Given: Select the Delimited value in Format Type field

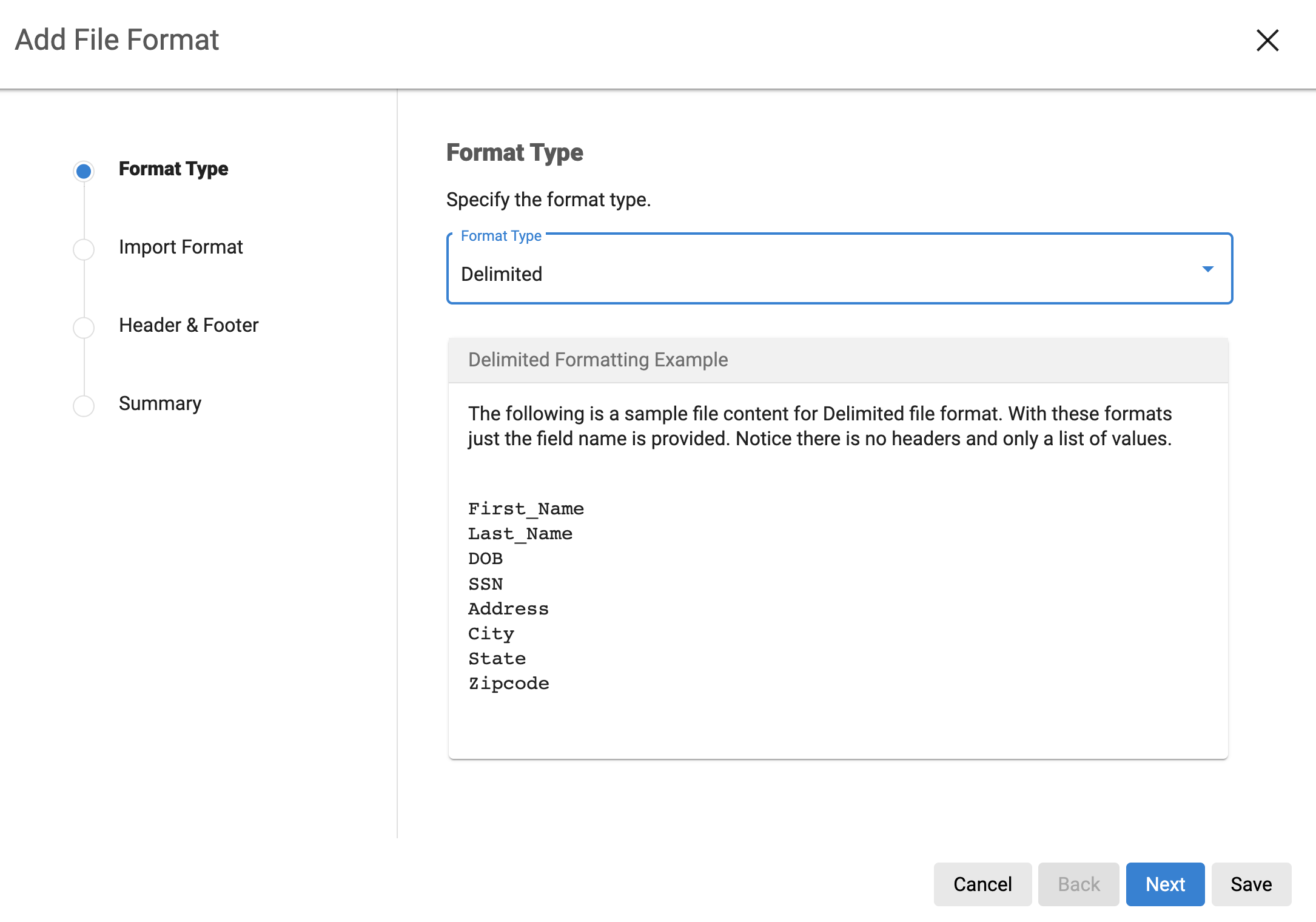Looking at the screenshot, I should coord(502,274).
